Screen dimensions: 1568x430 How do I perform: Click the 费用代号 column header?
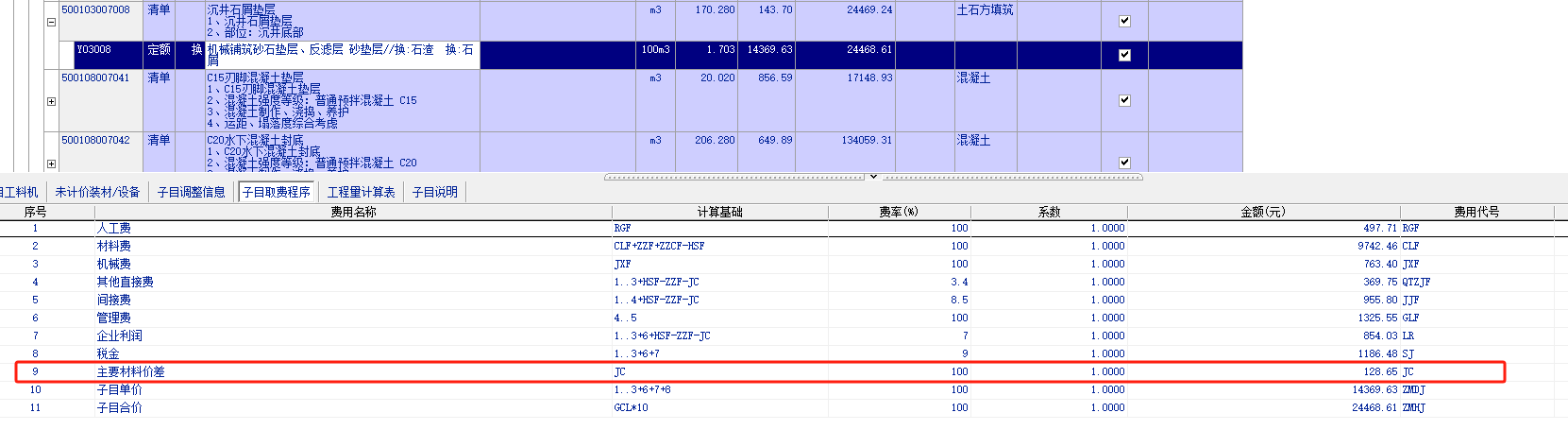(x=1476, y=212)
